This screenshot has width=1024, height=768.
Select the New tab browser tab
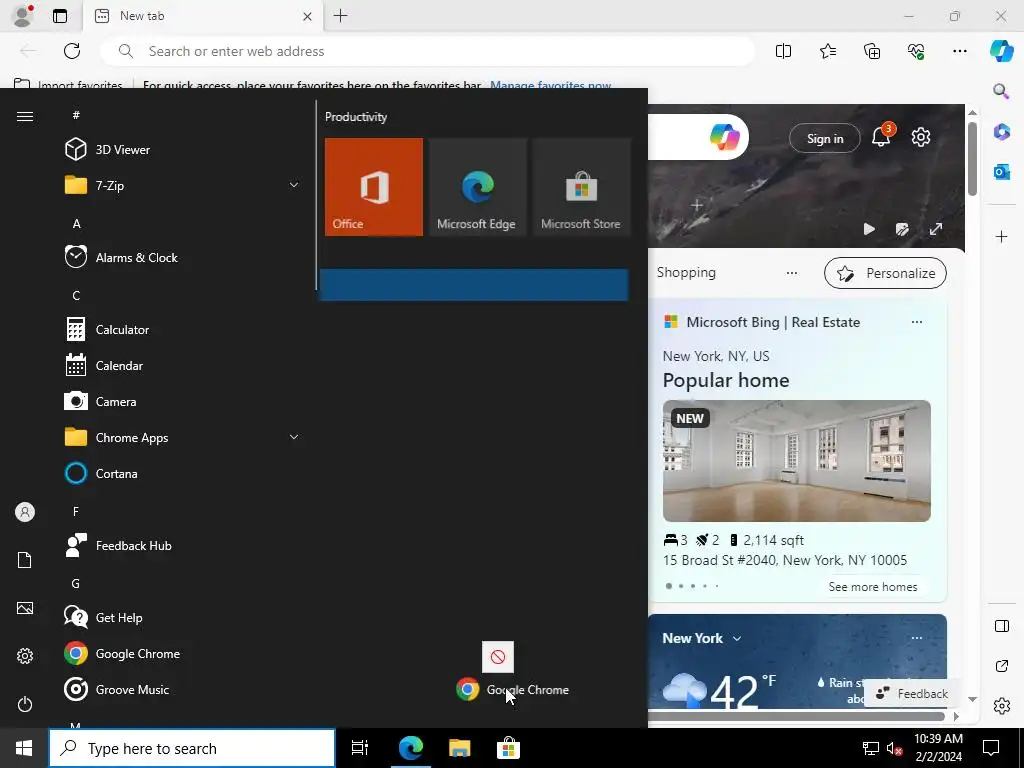click(202, 16)
